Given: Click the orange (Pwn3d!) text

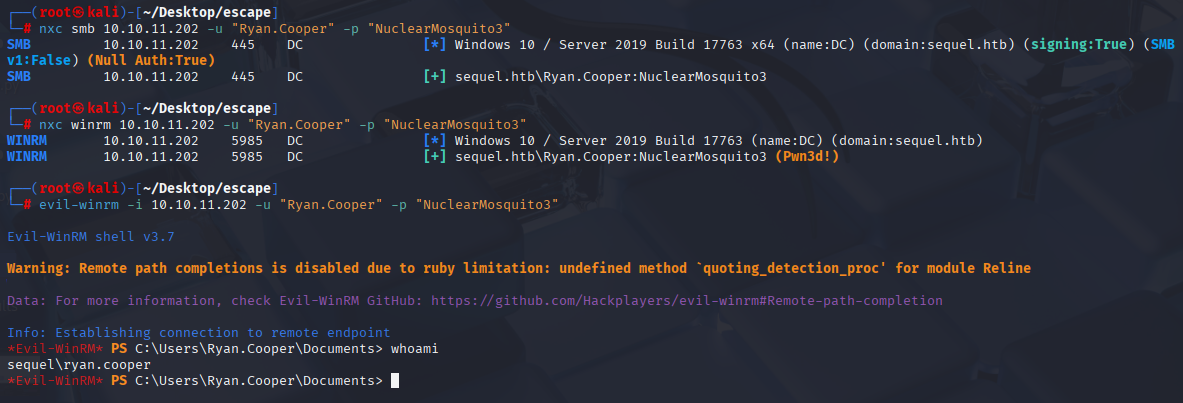Looking at the screenshot, I should click(807, 156).
